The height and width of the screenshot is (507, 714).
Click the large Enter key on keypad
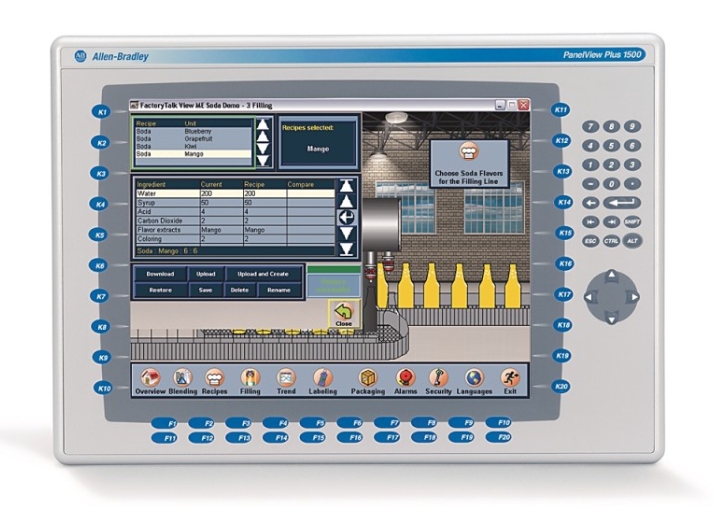[x=622, y=203]
